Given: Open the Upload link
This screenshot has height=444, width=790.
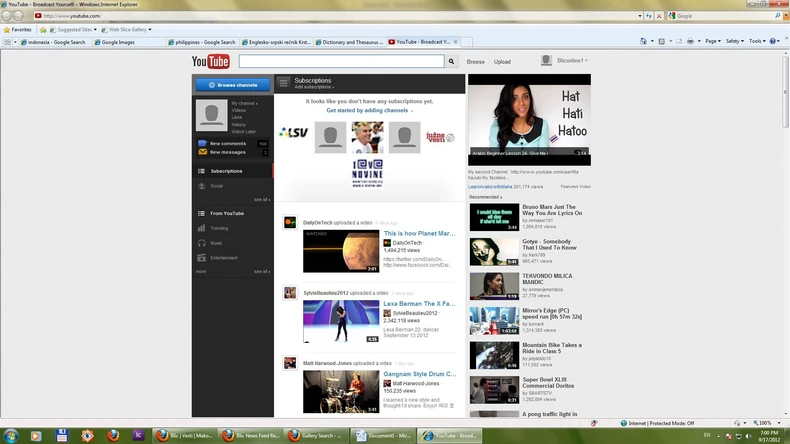Looking at the screenshot, I should (502, 62).
